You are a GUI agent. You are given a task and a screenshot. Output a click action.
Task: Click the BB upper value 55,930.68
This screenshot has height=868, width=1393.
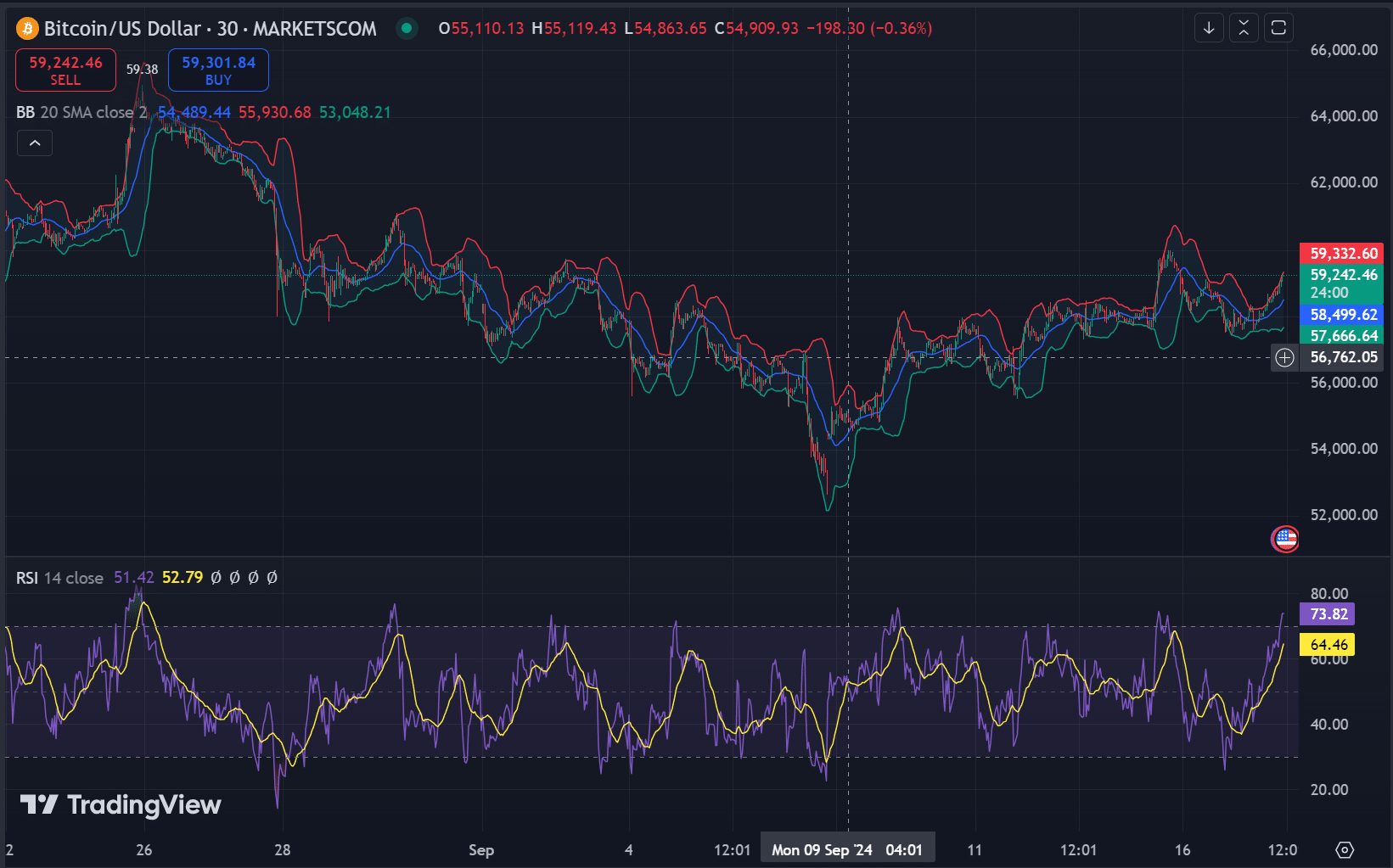[275, 112]
